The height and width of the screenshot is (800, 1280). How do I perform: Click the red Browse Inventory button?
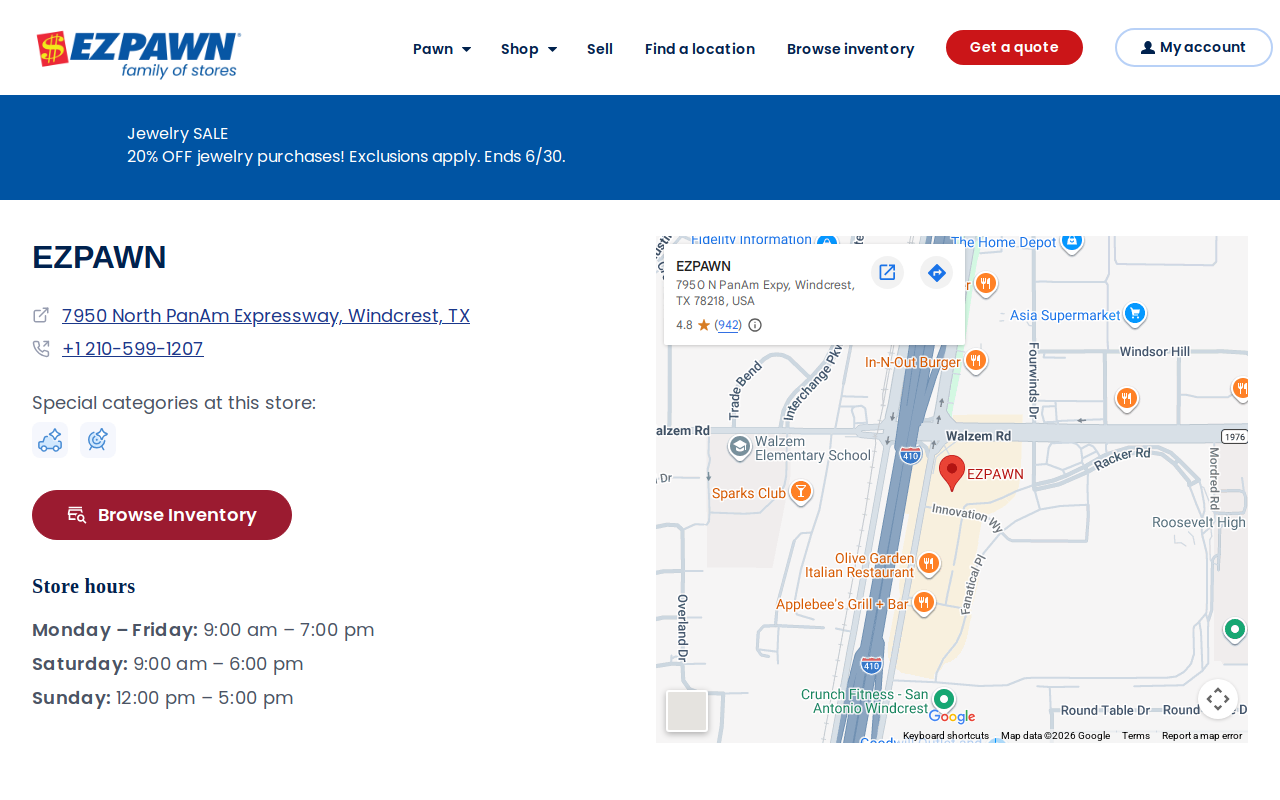click(162, 515)
